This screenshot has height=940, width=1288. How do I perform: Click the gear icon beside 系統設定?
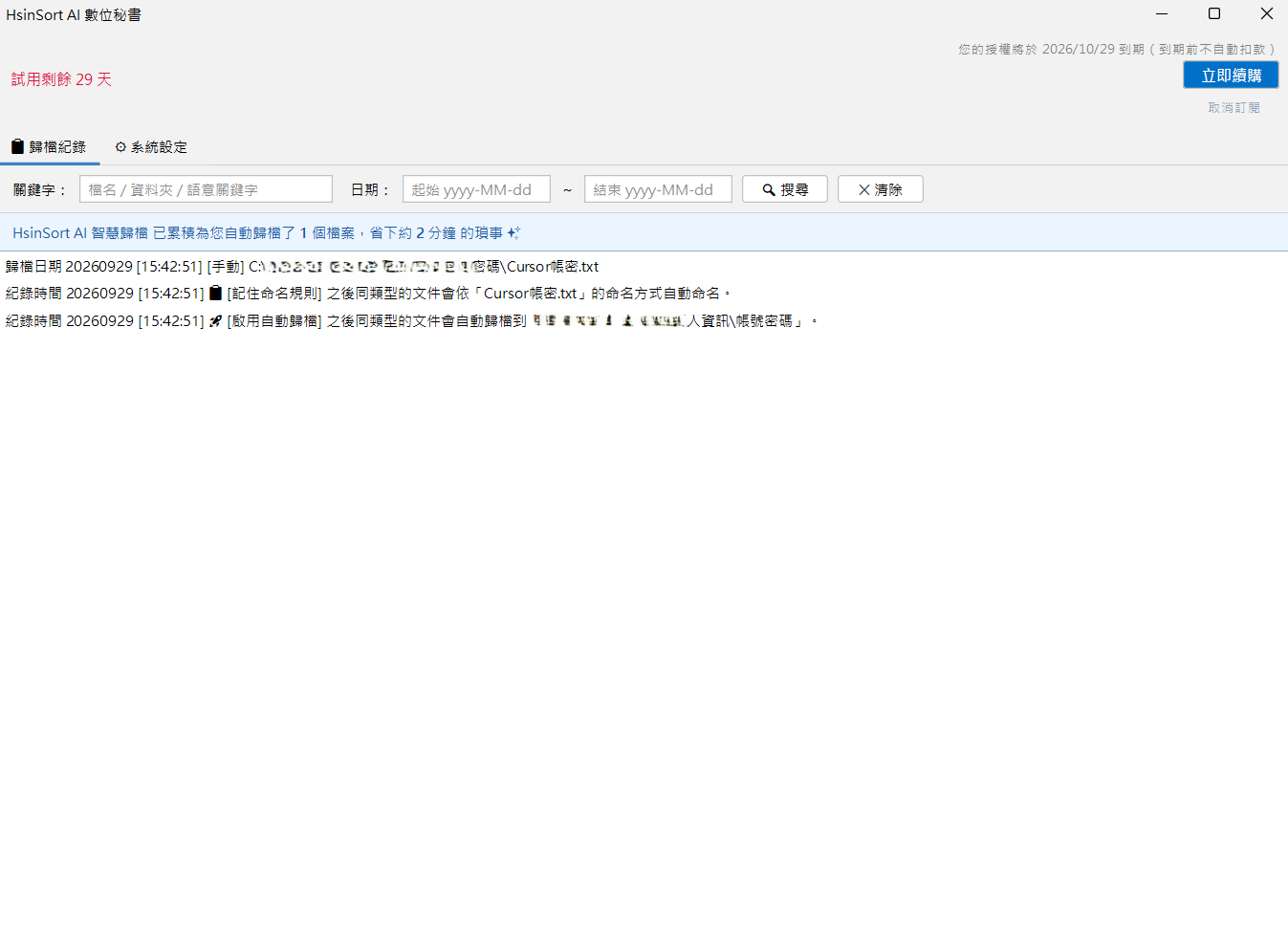[120, 147]
